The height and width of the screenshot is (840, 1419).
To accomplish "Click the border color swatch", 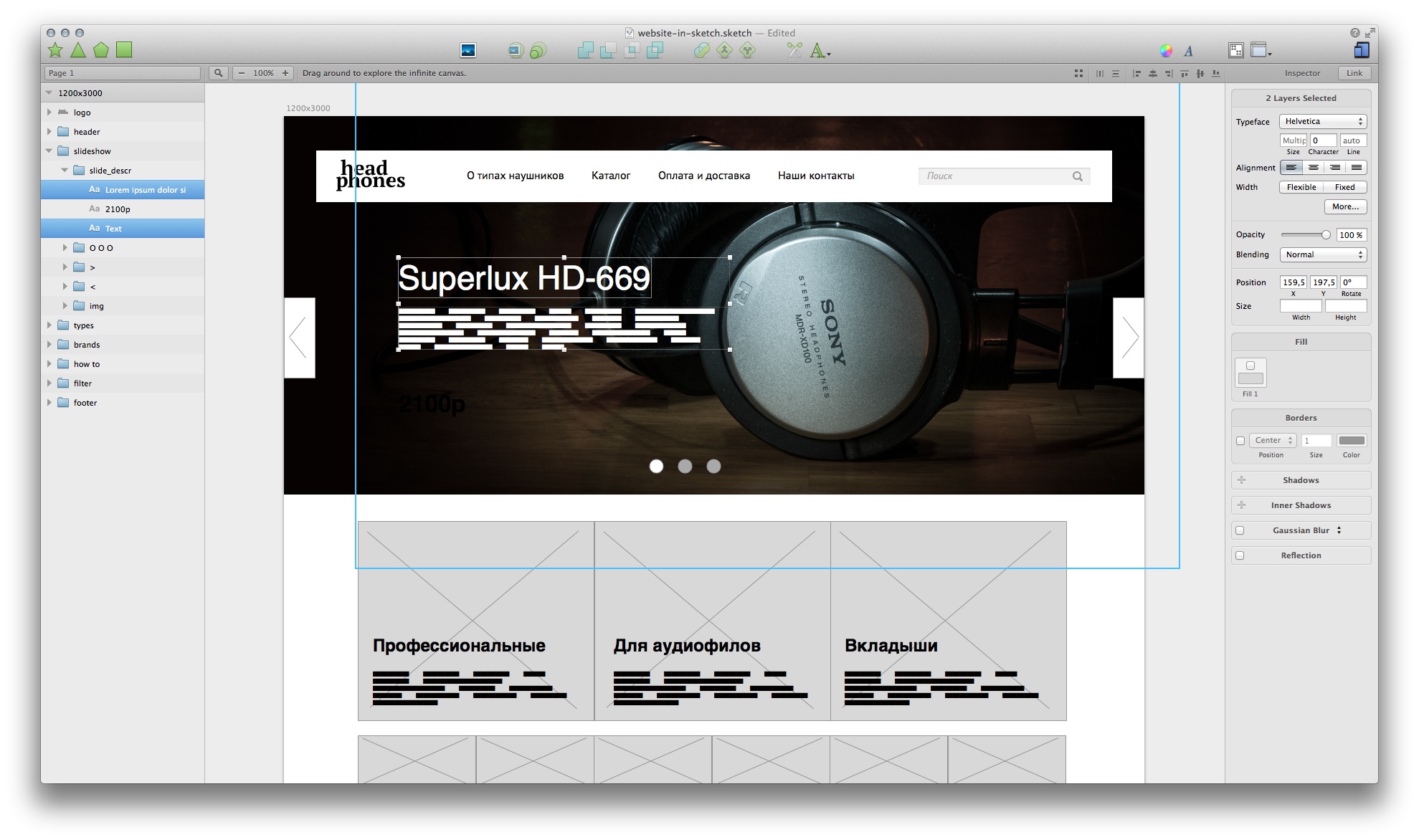I will pyautogui.click(x=1351, y=441).
